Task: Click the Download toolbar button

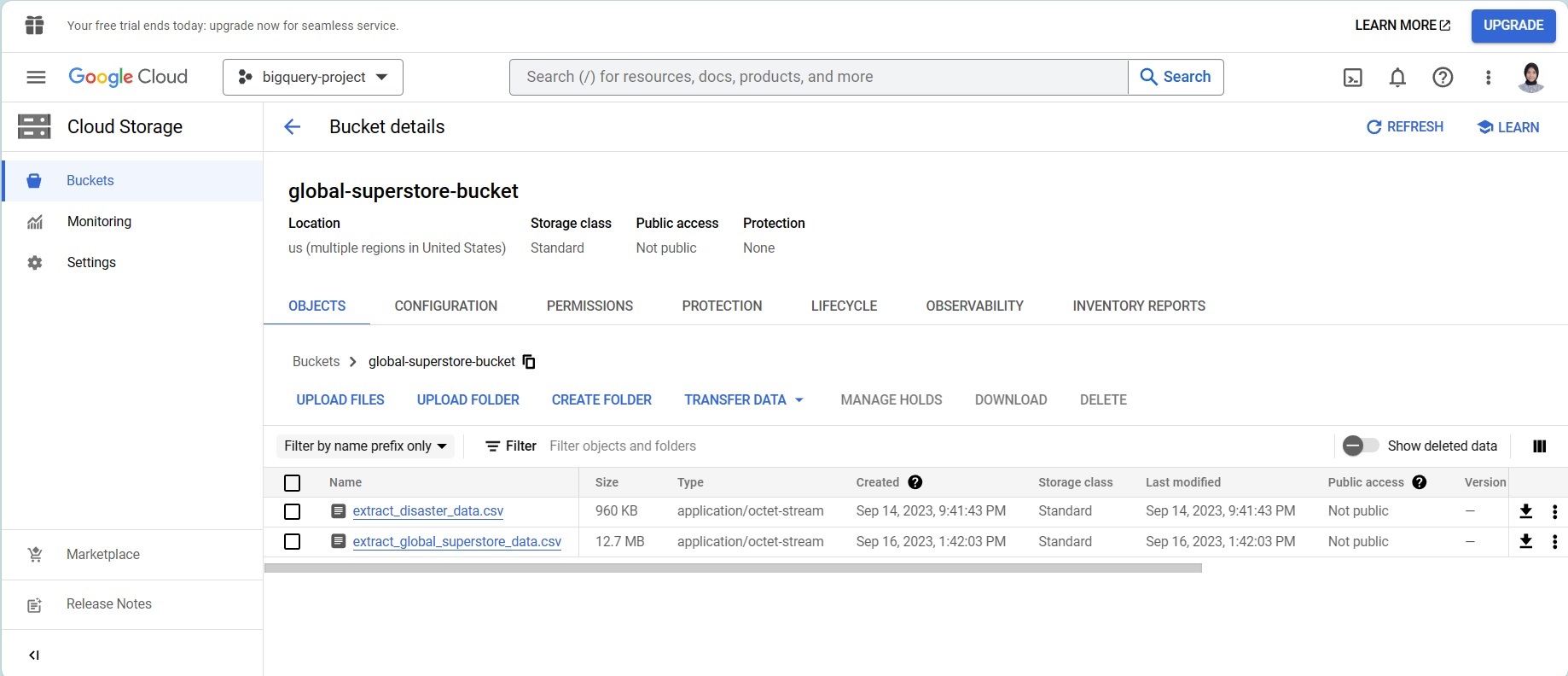Action: (x=1011, y=399)
